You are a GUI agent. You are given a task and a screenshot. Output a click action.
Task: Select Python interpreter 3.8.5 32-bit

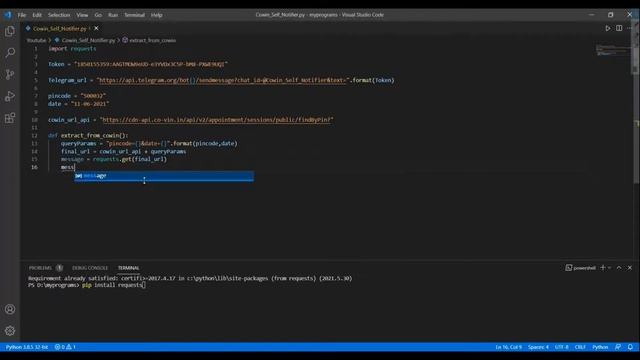click(x=27, y=347)
